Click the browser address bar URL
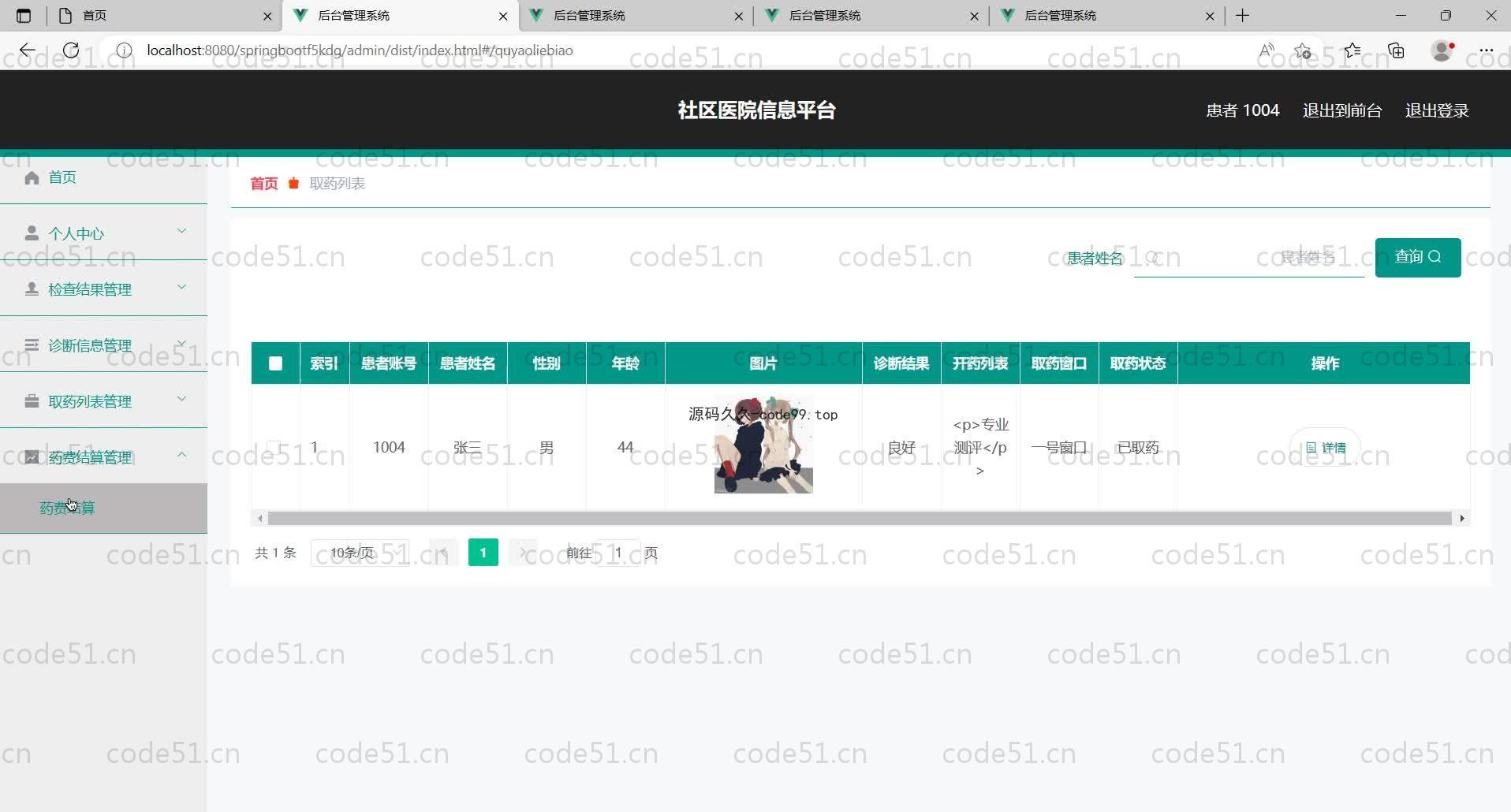The height and width of the screenshot is (812, 1511). [360, 50]
